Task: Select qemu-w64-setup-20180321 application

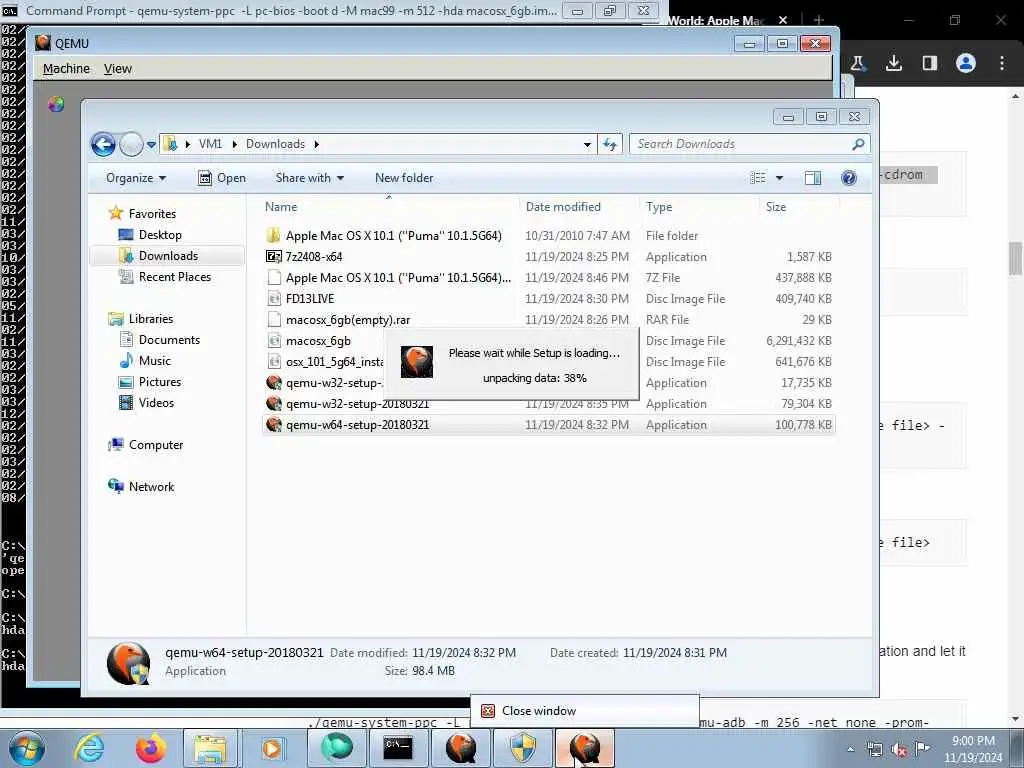Action: 549,424
